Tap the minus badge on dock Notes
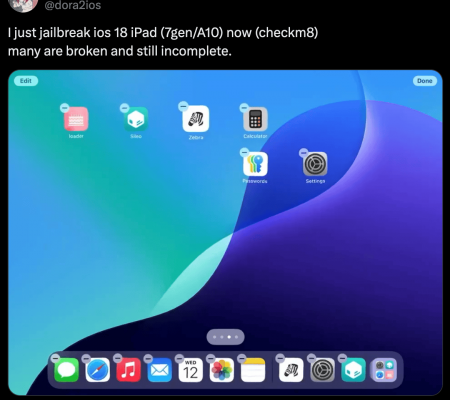The image size is (450, 400). [x=242, y=358]
